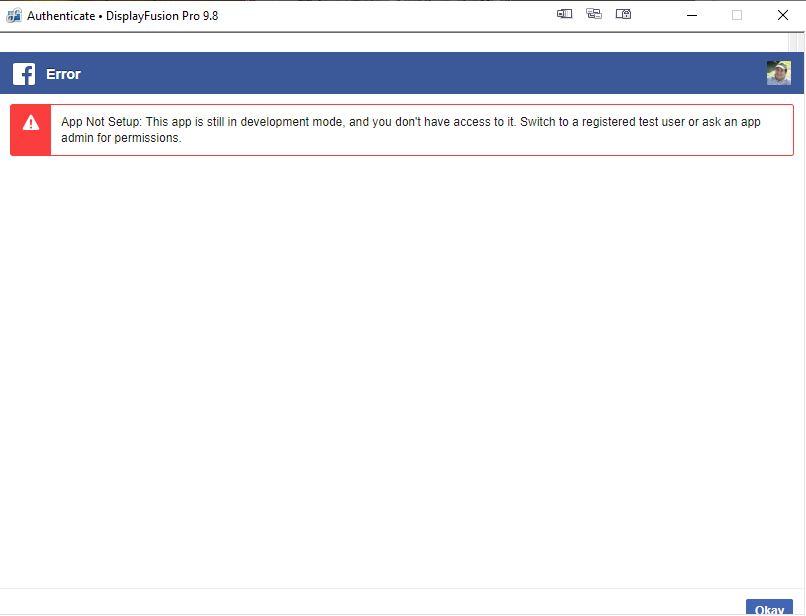Click the "admin for permissions" text in the alert
Viewport: 806px width, 616px height.
pyautogui.click(x=121, y=138)
